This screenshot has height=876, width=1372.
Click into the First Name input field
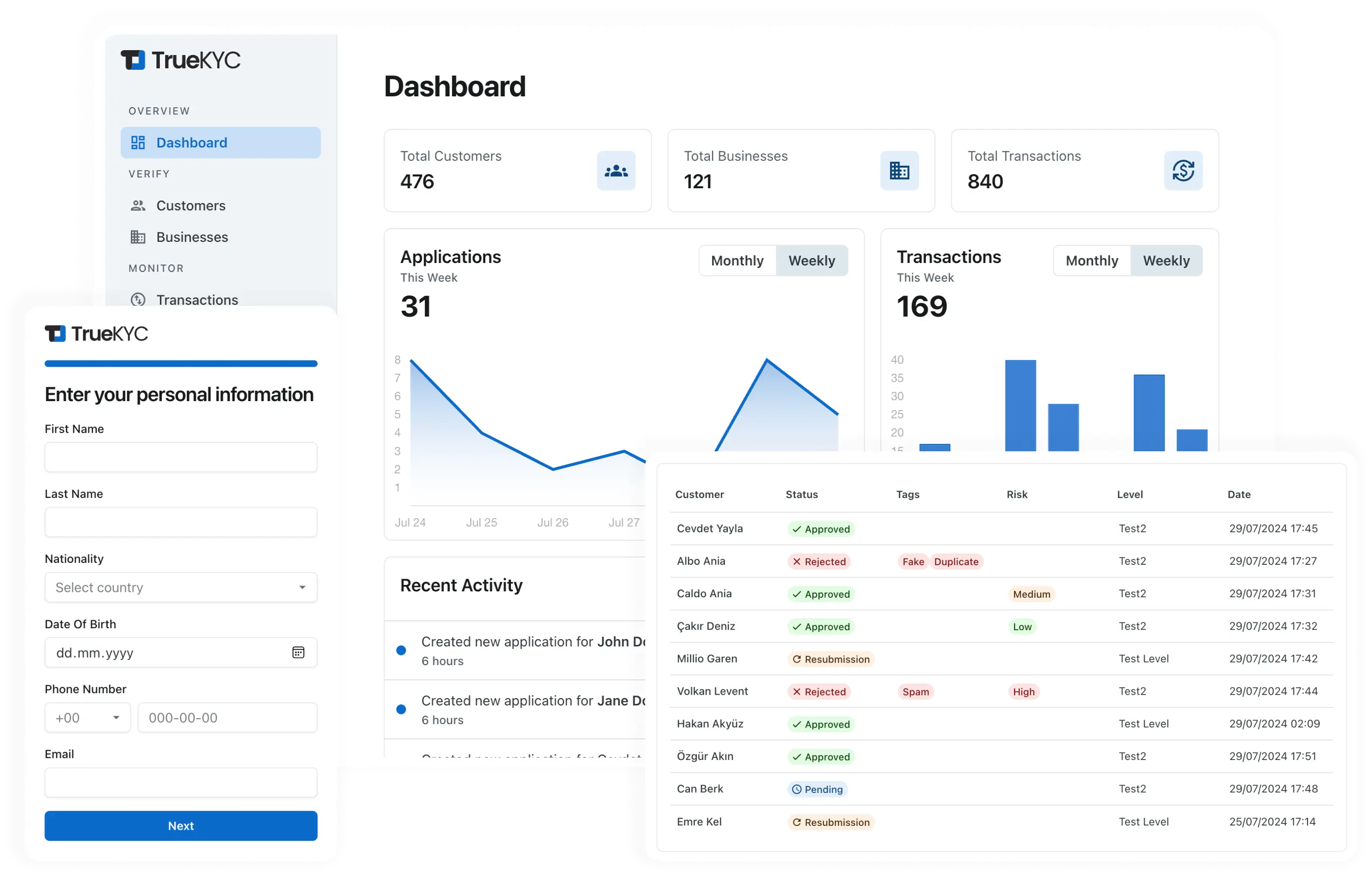click(181, 459)
